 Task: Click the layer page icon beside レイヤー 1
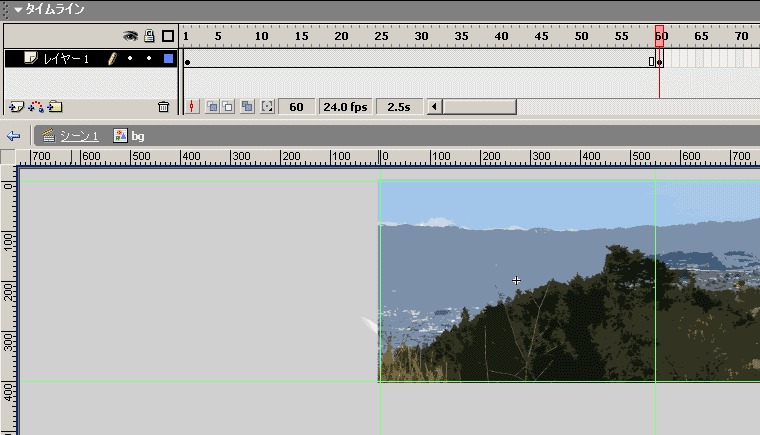31,58
